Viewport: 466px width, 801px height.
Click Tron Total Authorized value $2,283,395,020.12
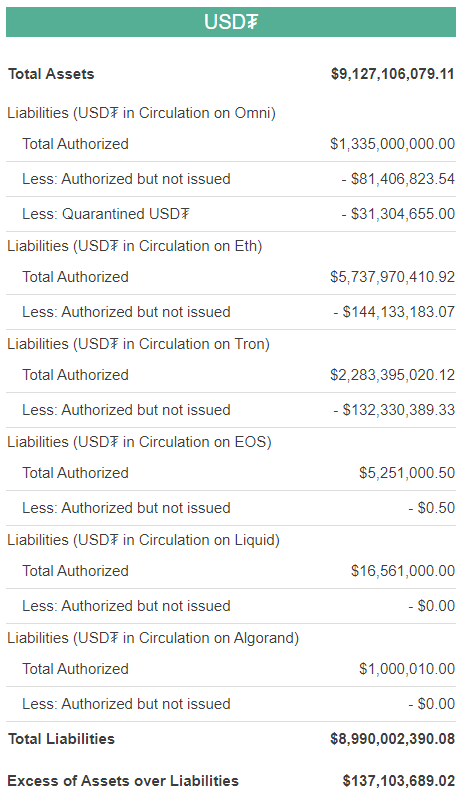pos(392,375)
